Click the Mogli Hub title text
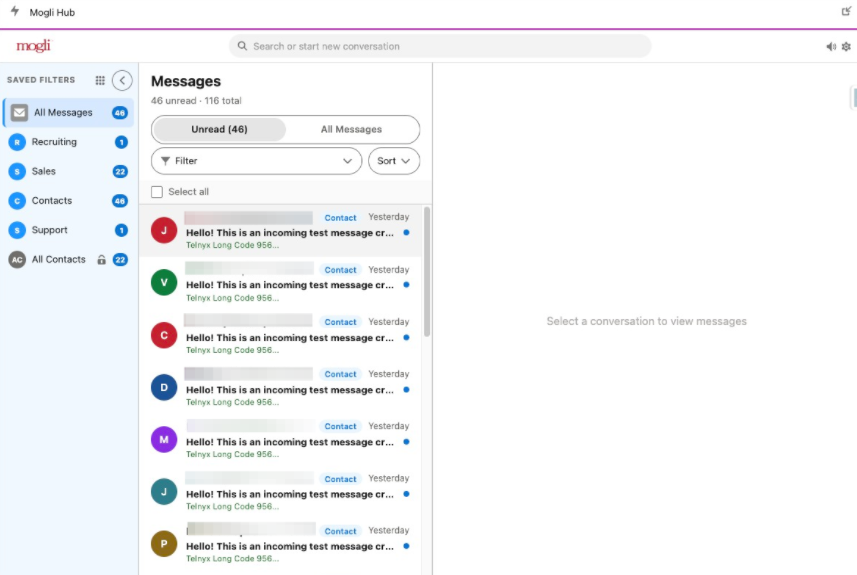Screen dimensions: 857x575 click(x=52, y=12)
